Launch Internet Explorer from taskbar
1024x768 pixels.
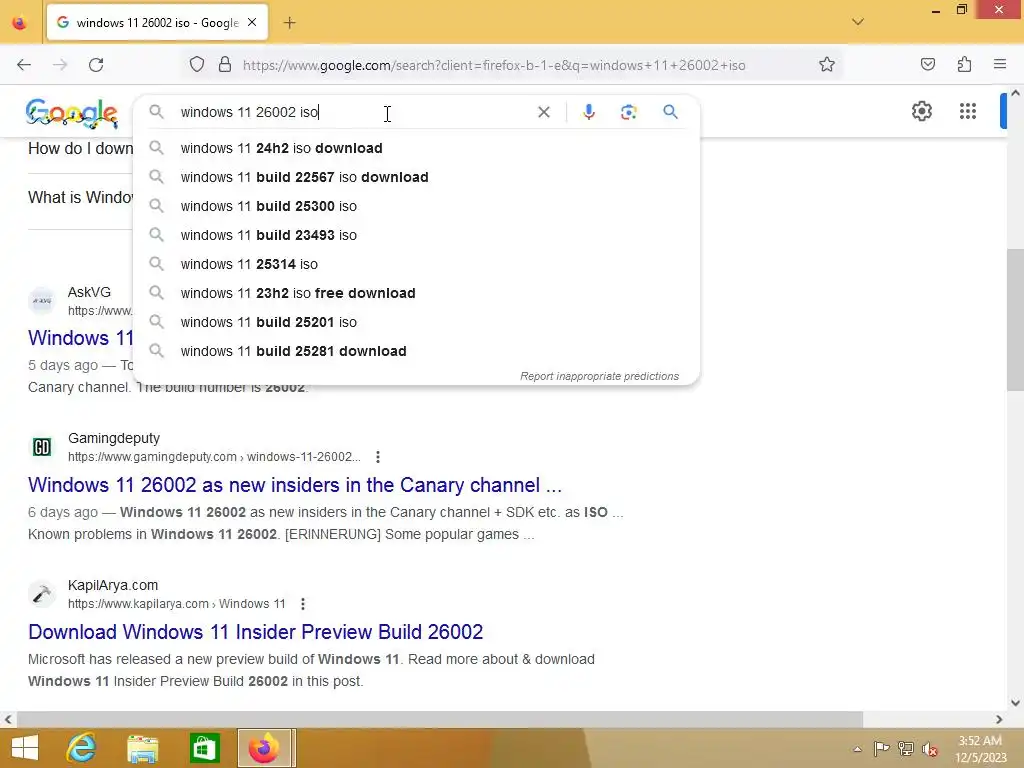click(x=82, y=748)
